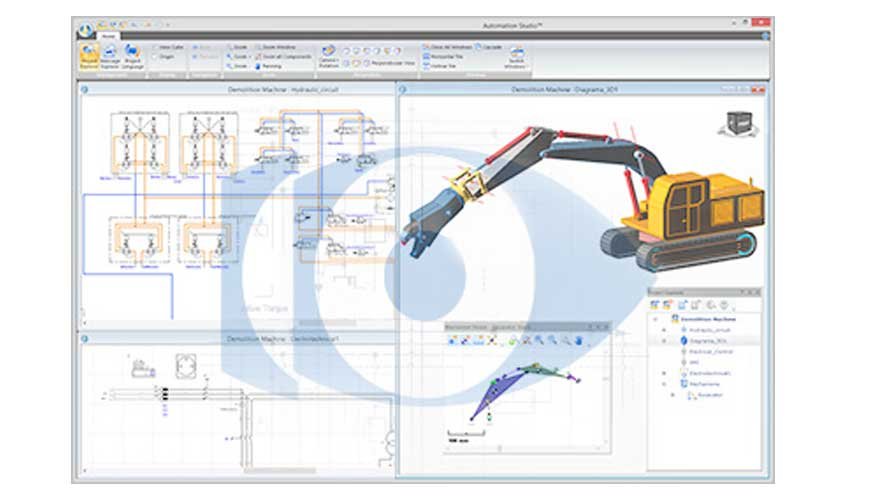Select Diagrama_3D in project tree
Image resolution: width=870 pixels, height=500 pixels.
[x=708, y=341]
